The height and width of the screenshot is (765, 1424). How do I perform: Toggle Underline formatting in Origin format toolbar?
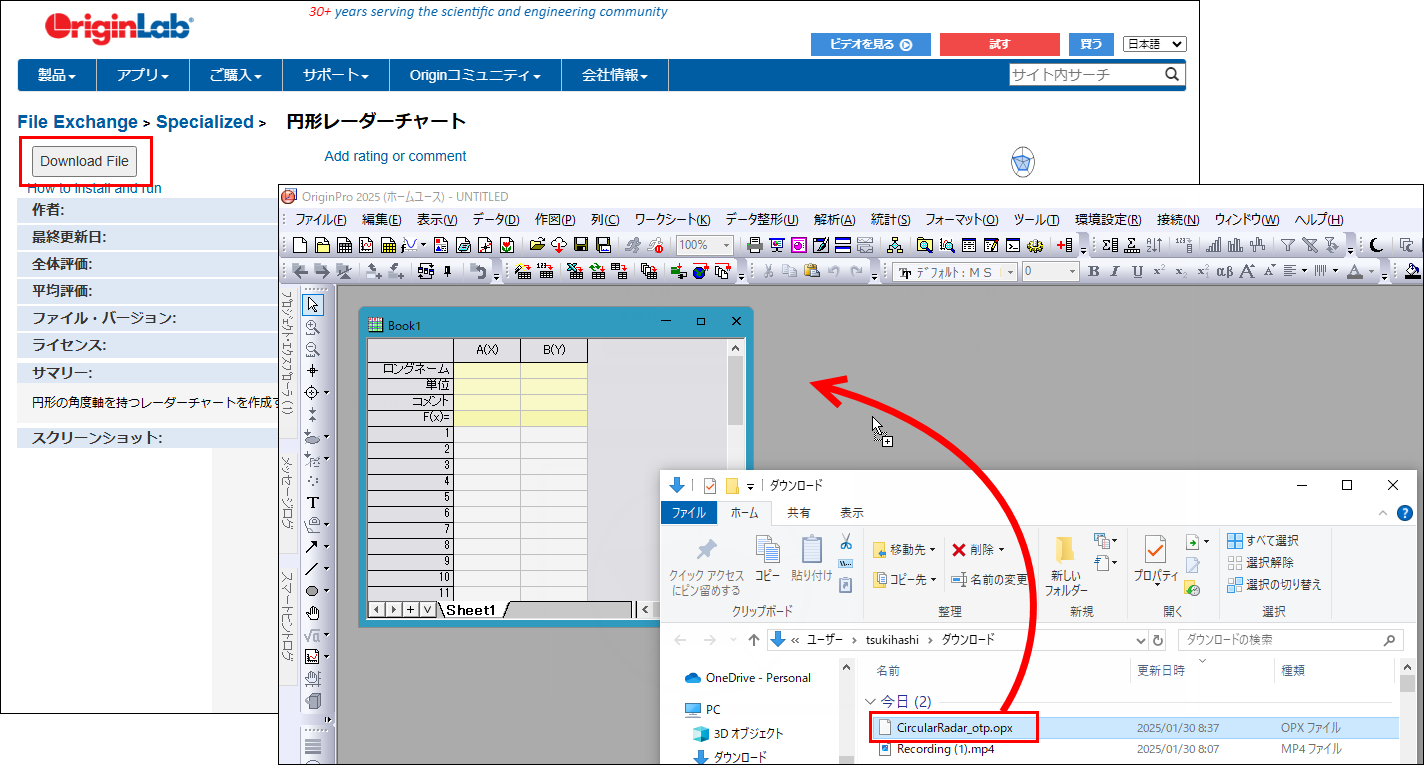[x=1137, y=271]
